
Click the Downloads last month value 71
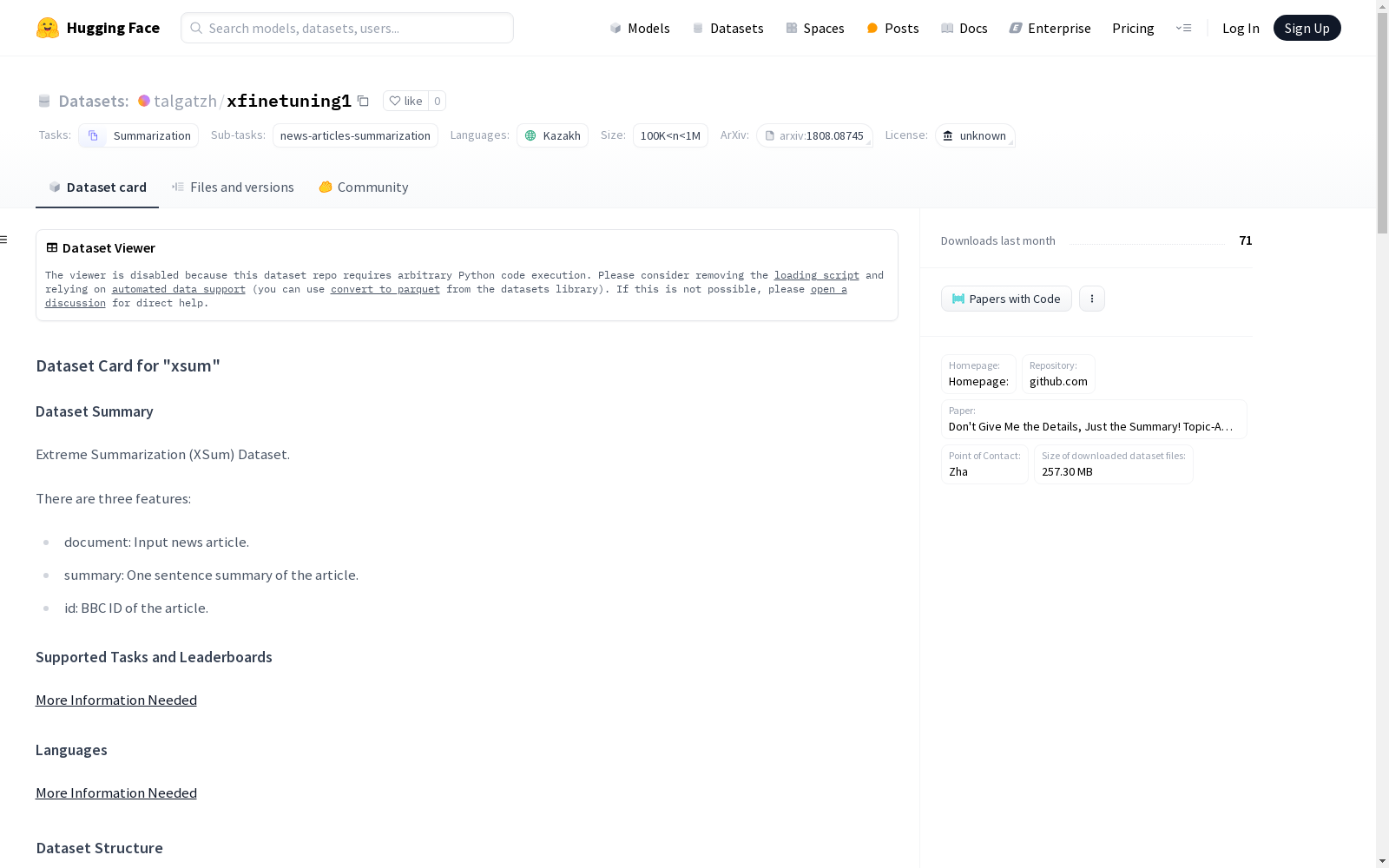tap(1246, 240)
